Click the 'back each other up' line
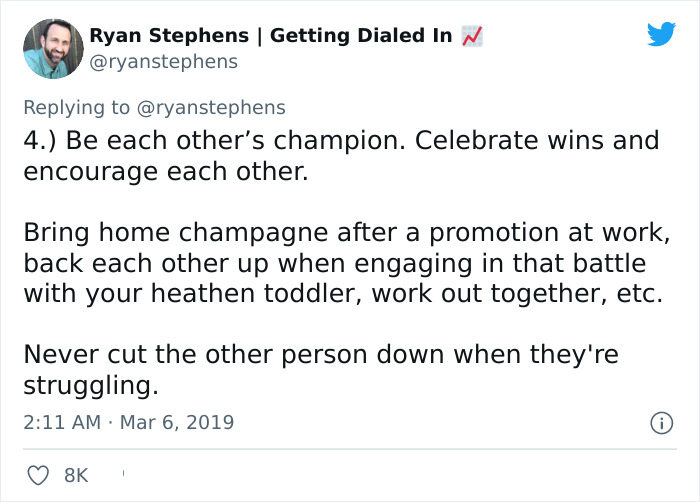 click(x=334, y=266)
